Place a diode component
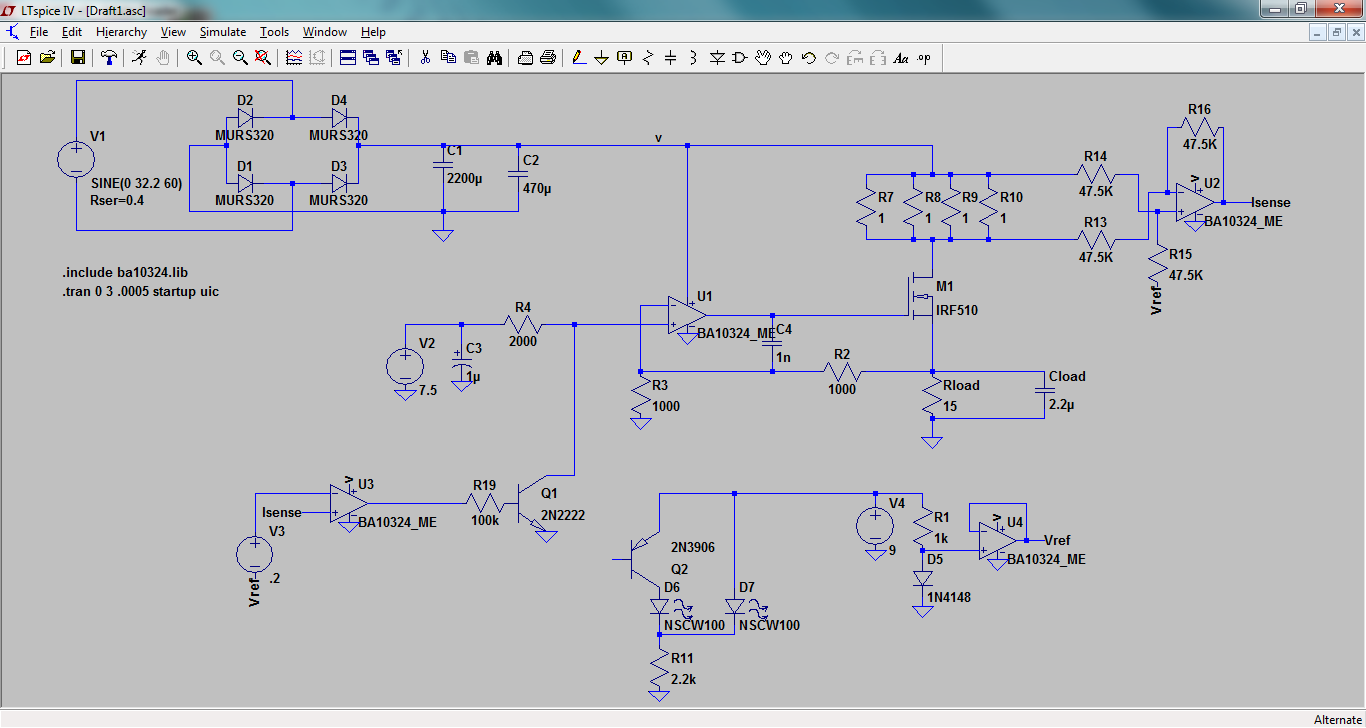The height and width of the screenshot is (728, 1366). 717,58
